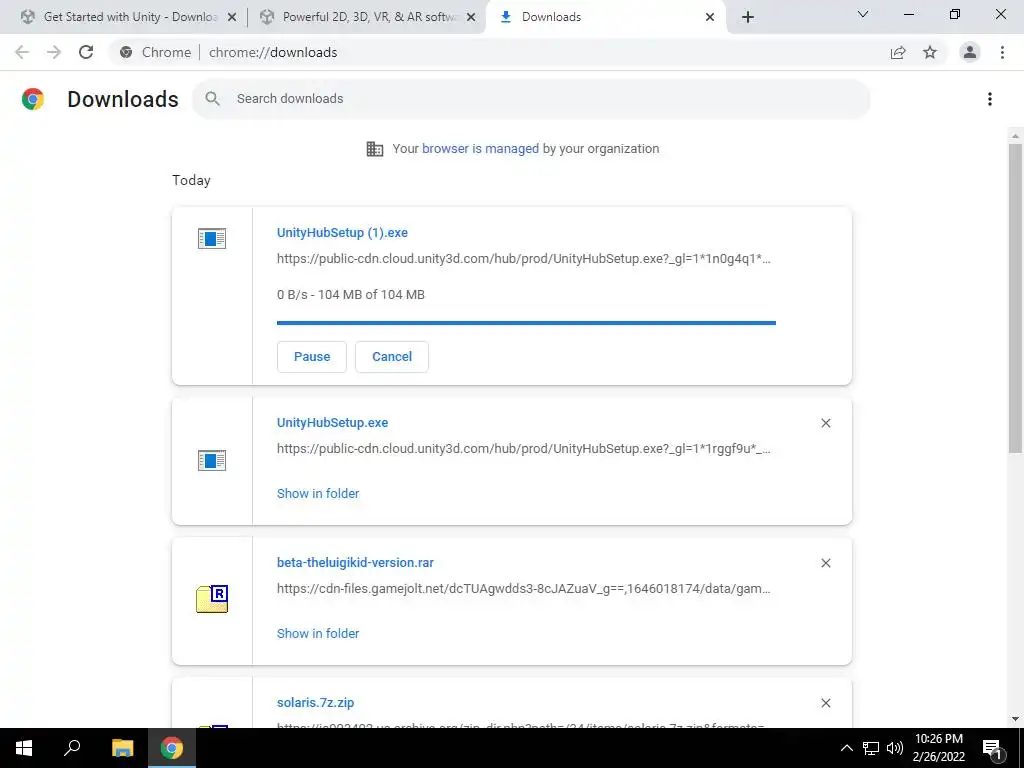Click the beta-theluigikid-version.rar archive icon
Screen dimensions: 1024x768
pos(212,598)
